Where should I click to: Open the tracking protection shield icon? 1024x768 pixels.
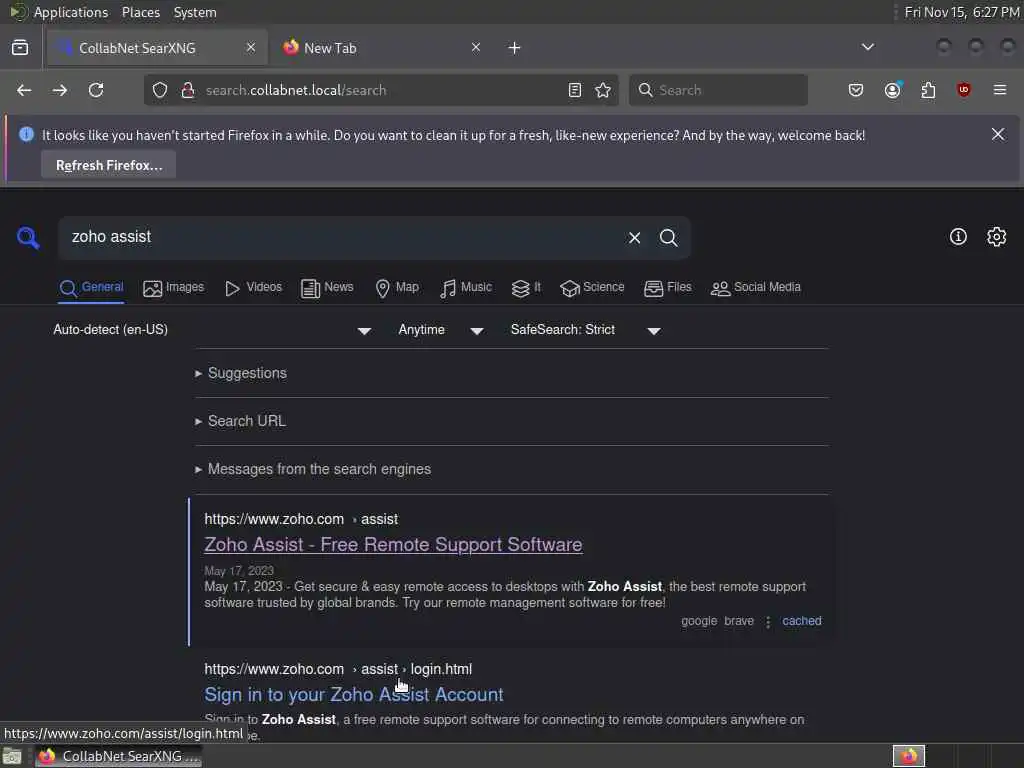pos(160,90)
